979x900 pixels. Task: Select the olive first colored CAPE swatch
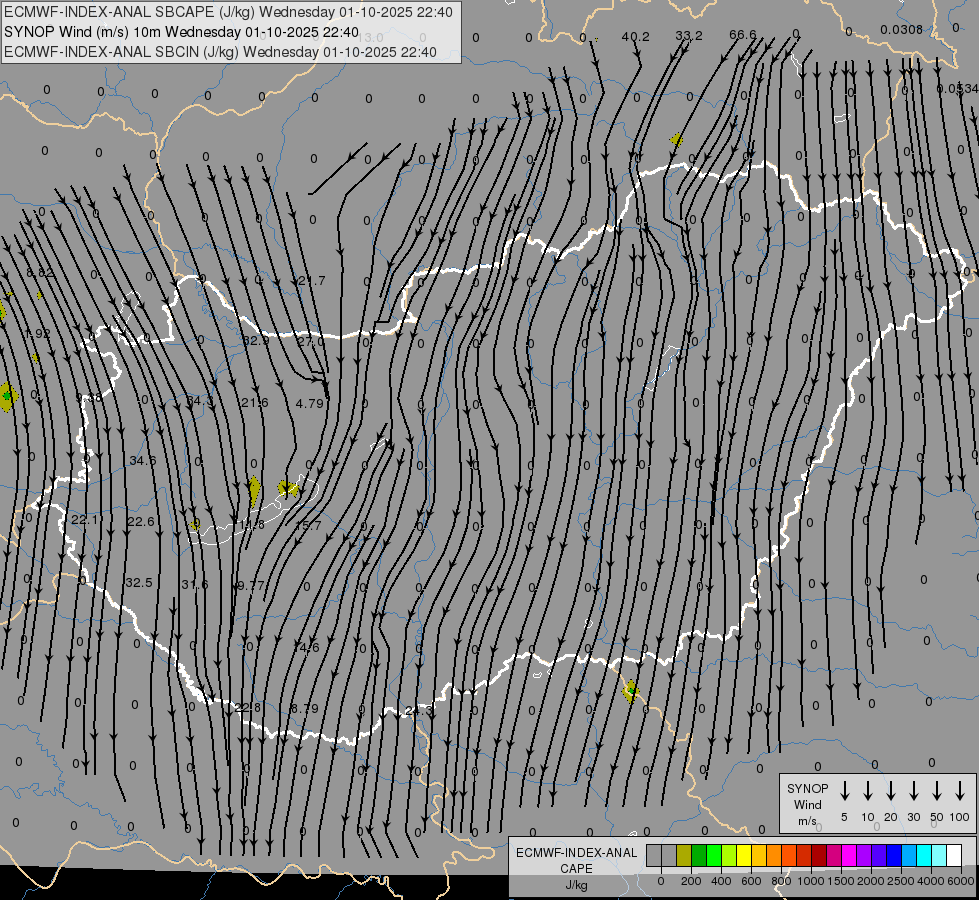point(684,855)
